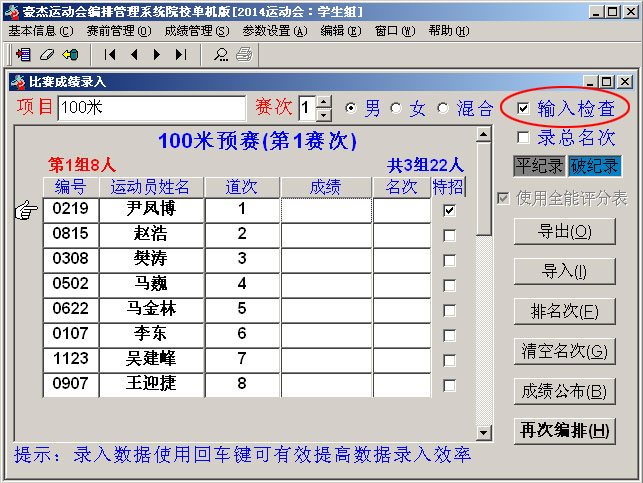Viewport: 643px width, 483px height.
Task: Go to next record arrow
Action: tap(157, 55)
